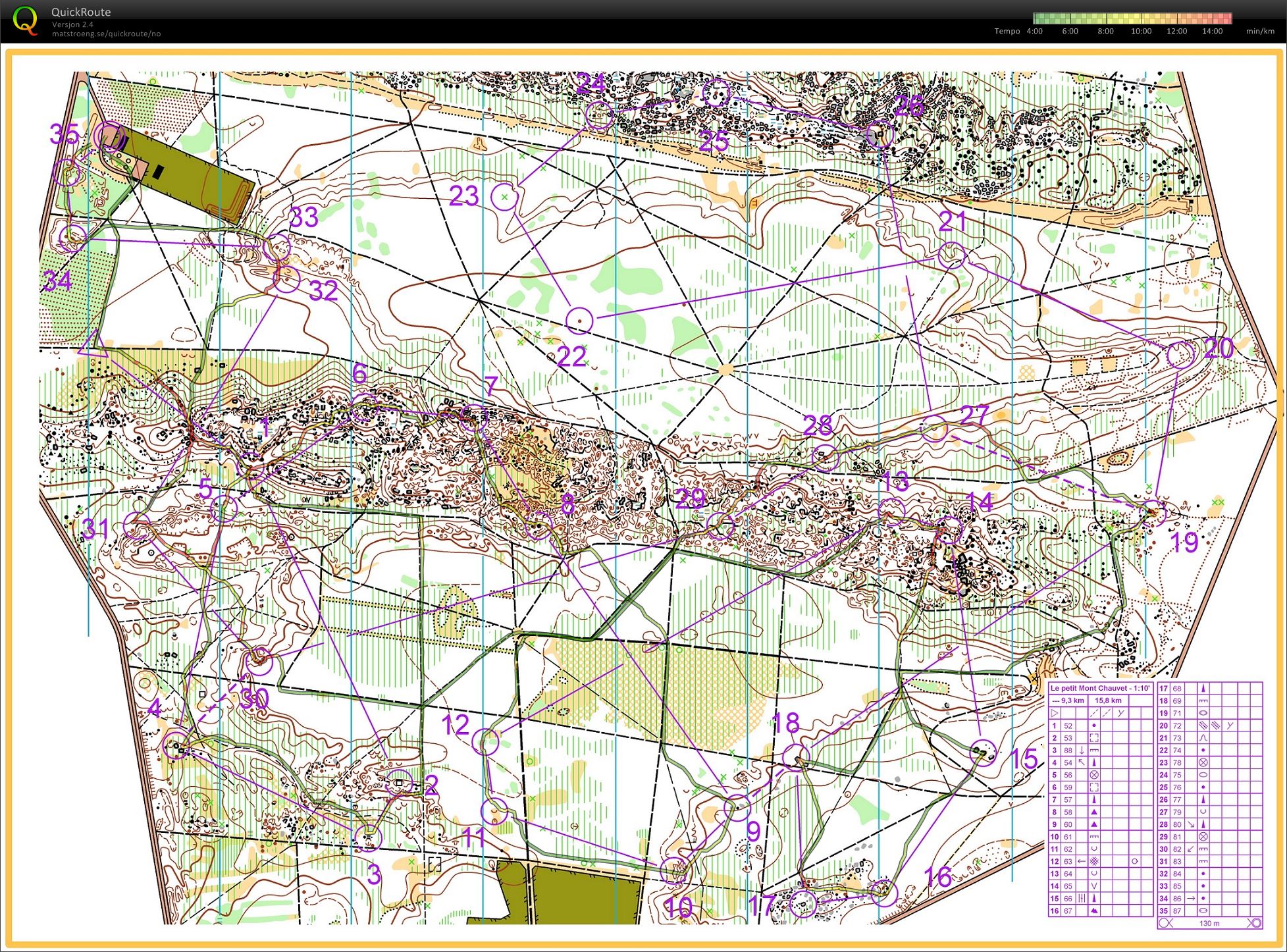Select control circle 20
The width and height of the screenshot is (1287, 952).
coord(1180,354)
